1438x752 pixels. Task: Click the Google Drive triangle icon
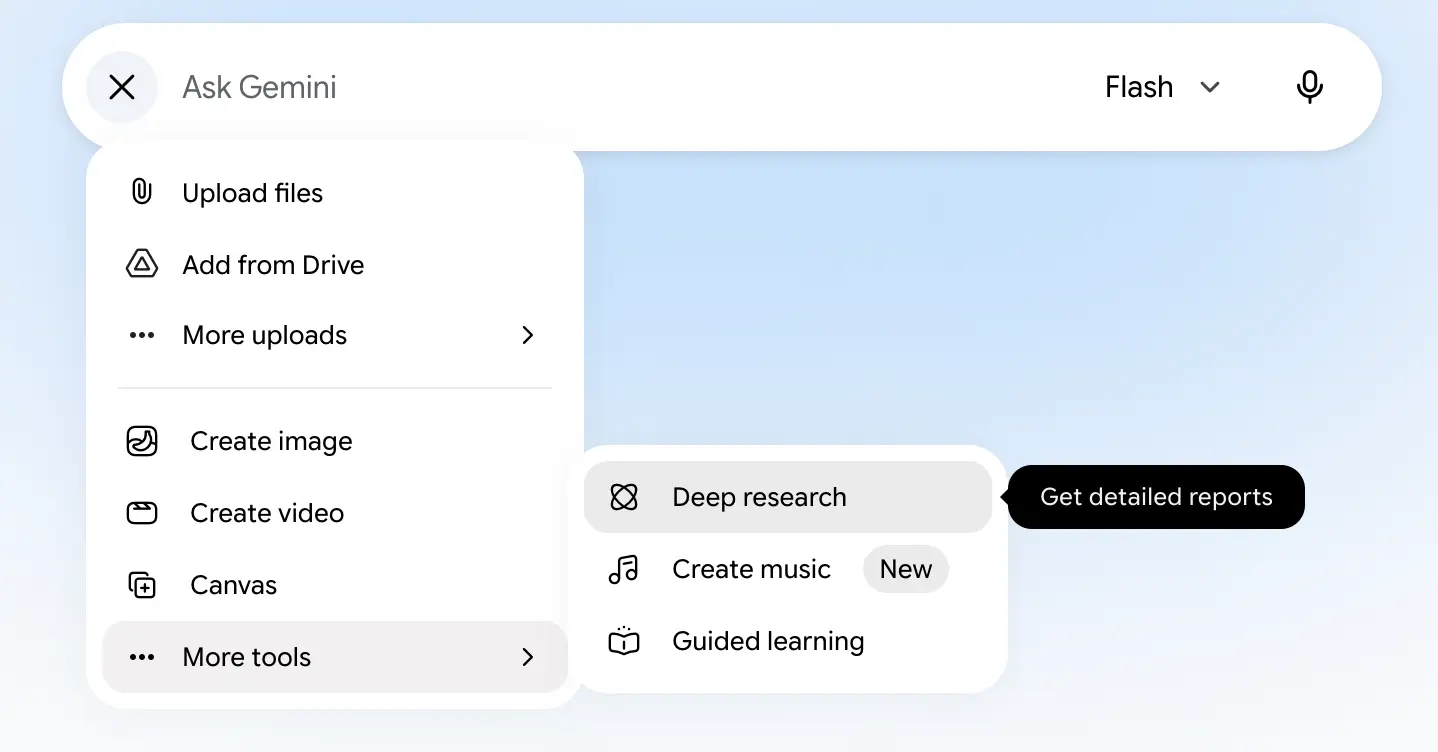pos(142,264)
